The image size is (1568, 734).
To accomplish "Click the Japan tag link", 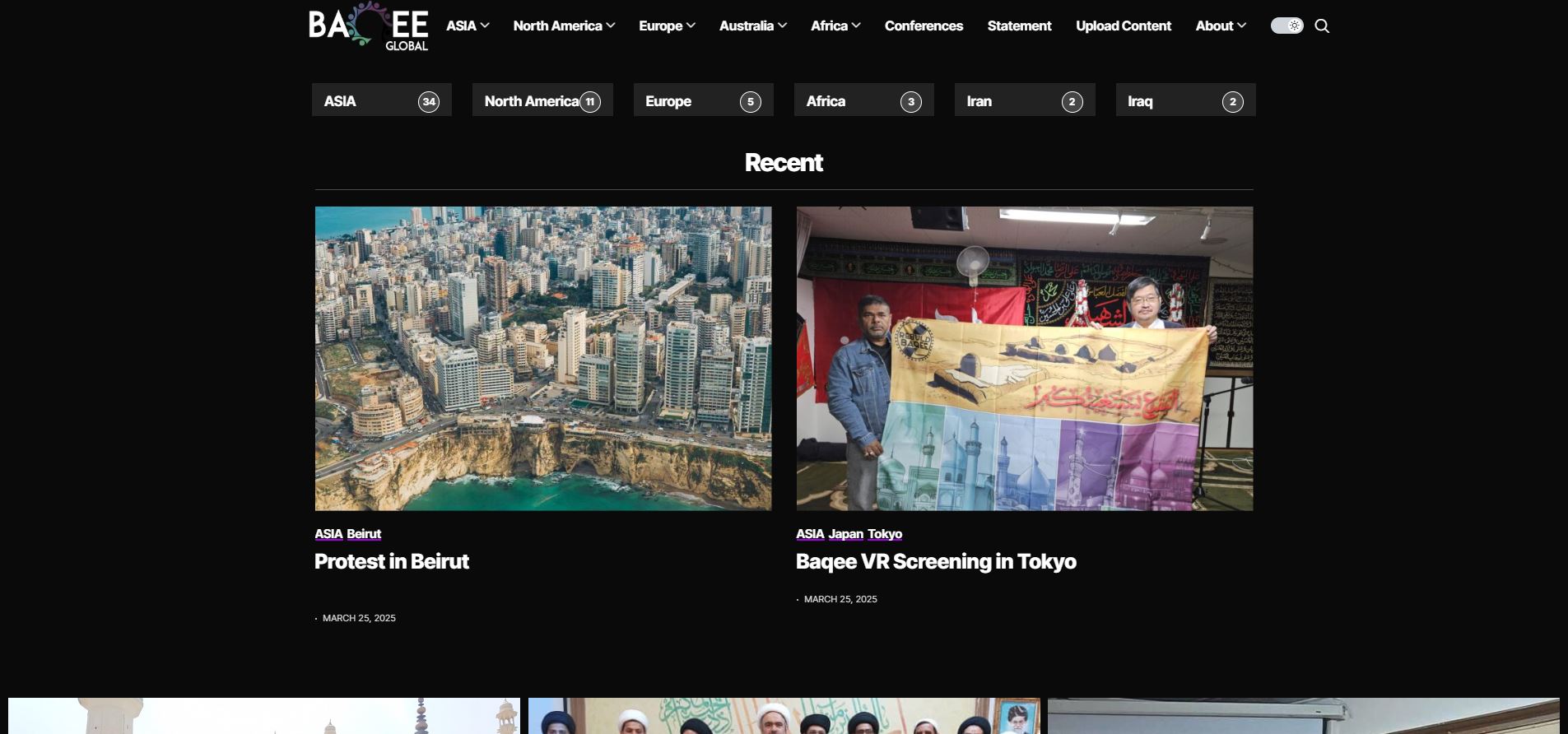I will click(845, 534).
